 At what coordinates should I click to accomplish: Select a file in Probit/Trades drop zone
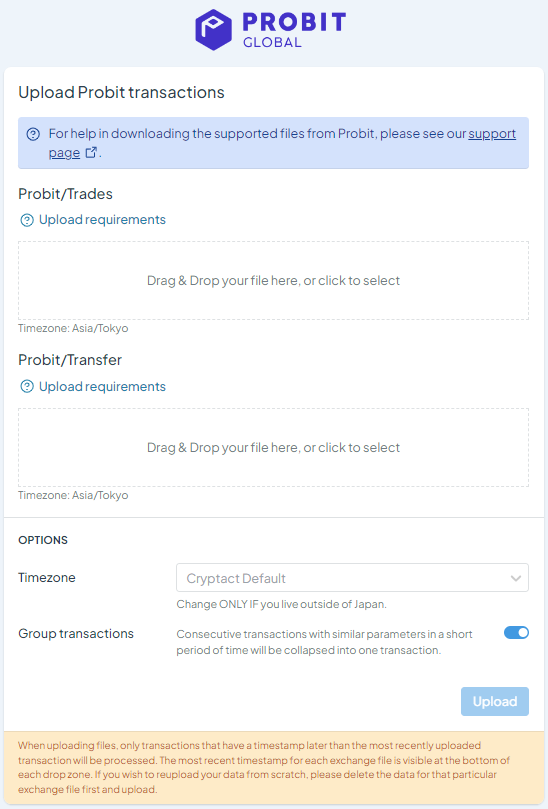click(273, 280)
